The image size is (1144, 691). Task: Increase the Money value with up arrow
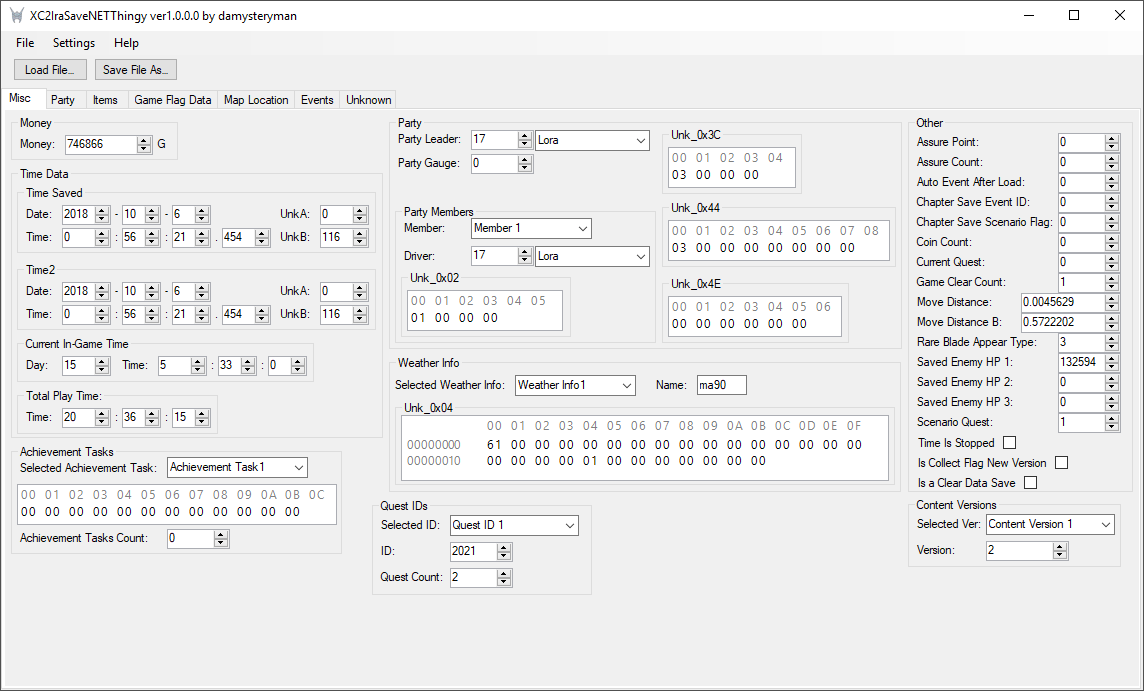[144, 140]
